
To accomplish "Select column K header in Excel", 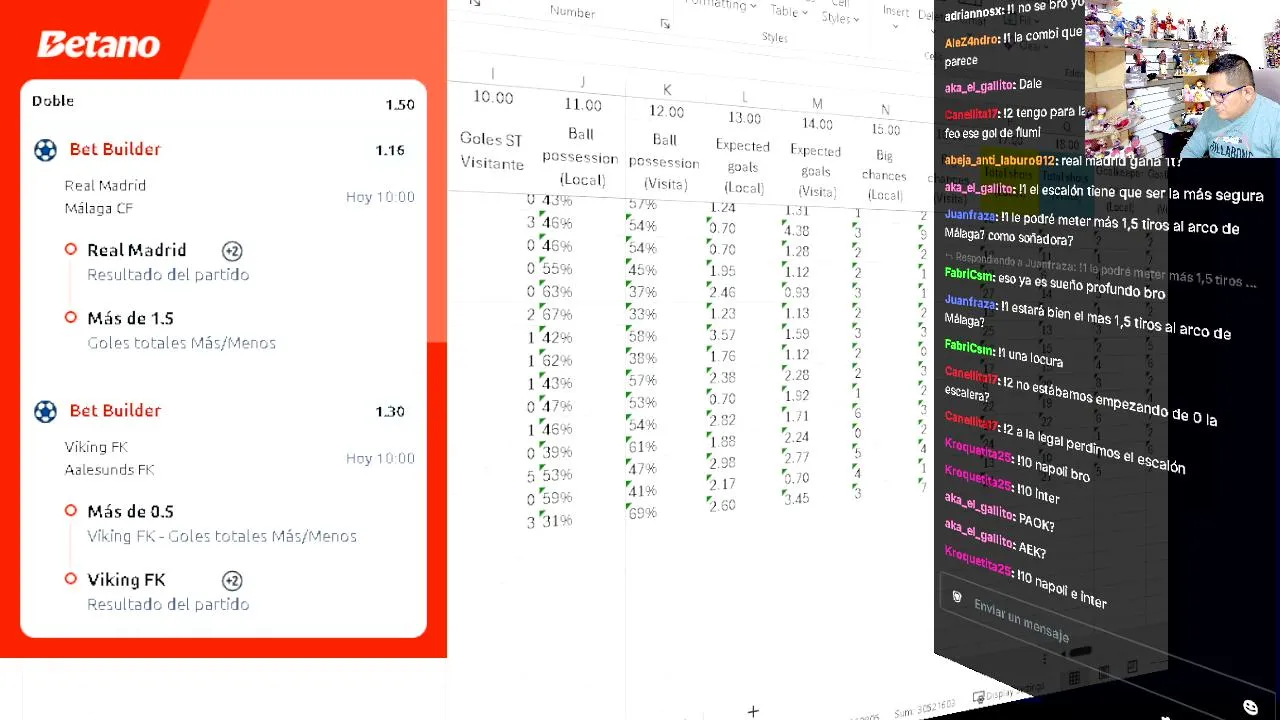I will [x=667, y=90].
